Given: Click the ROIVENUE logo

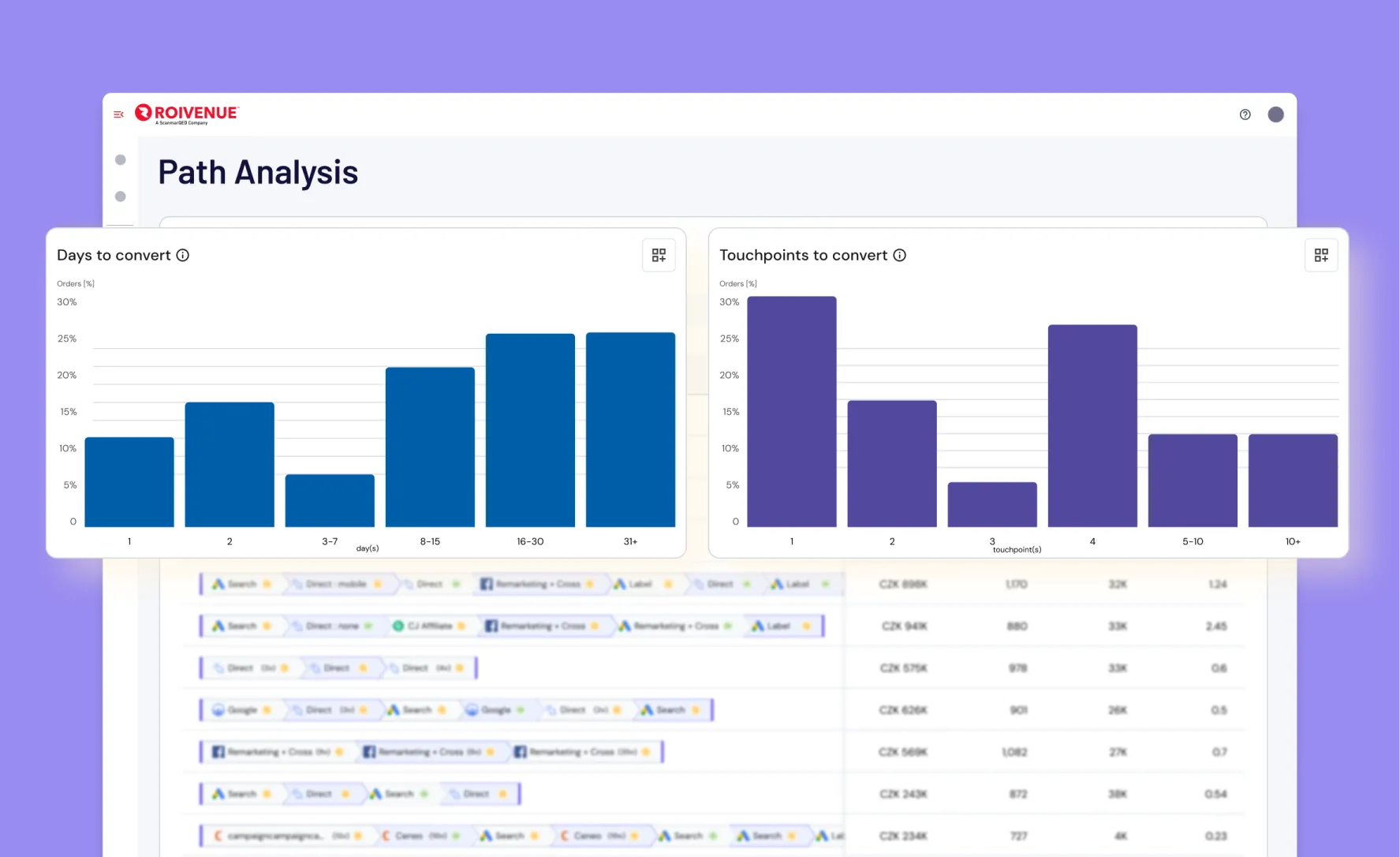Looking at the screenshot, I should 187,114.
